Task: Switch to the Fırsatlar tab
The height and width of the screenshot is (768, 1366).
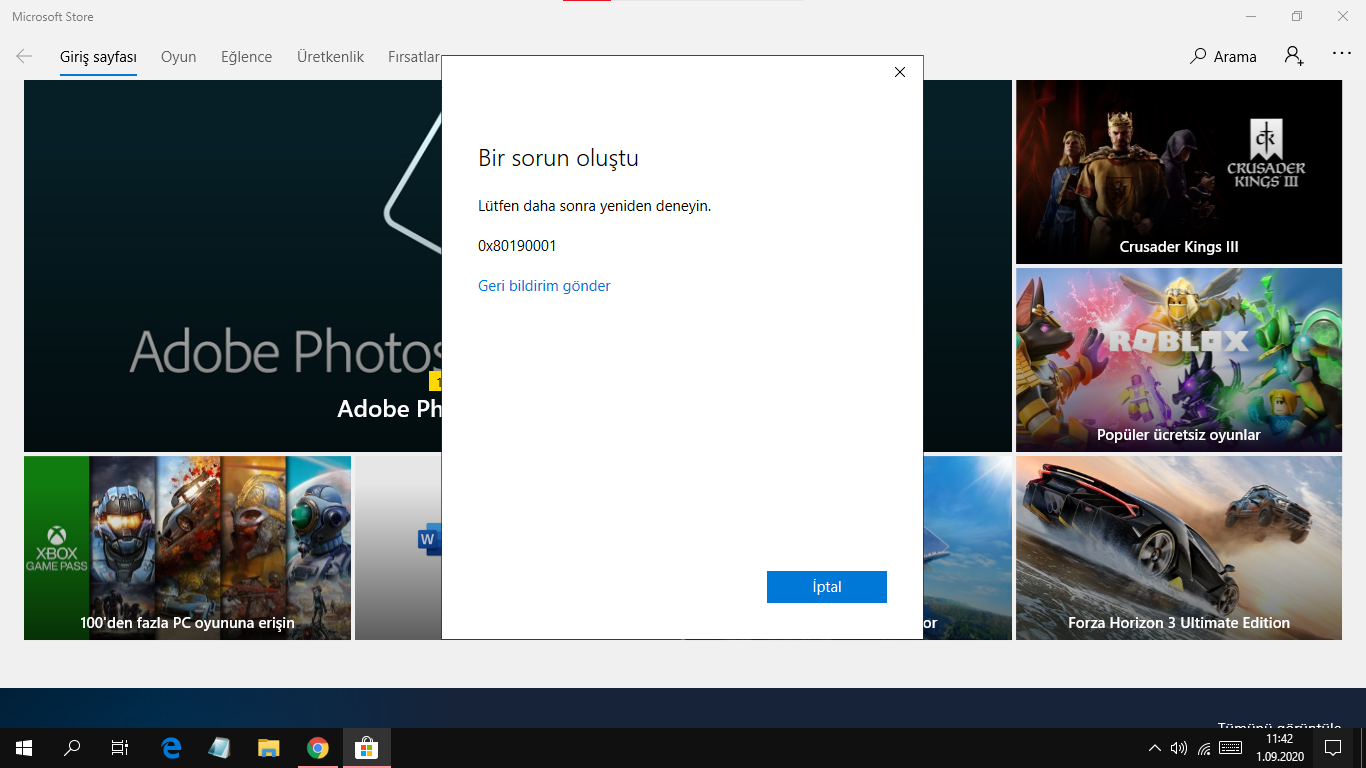Action: [x=414, y=57]
